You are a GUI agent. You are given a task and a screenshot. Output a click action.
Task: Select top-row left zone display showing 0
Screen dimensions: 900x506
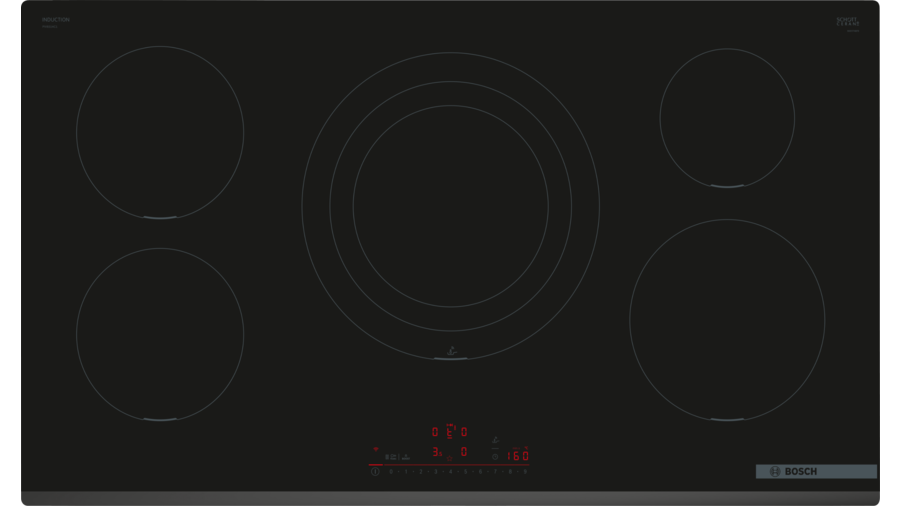coord(435,432)
